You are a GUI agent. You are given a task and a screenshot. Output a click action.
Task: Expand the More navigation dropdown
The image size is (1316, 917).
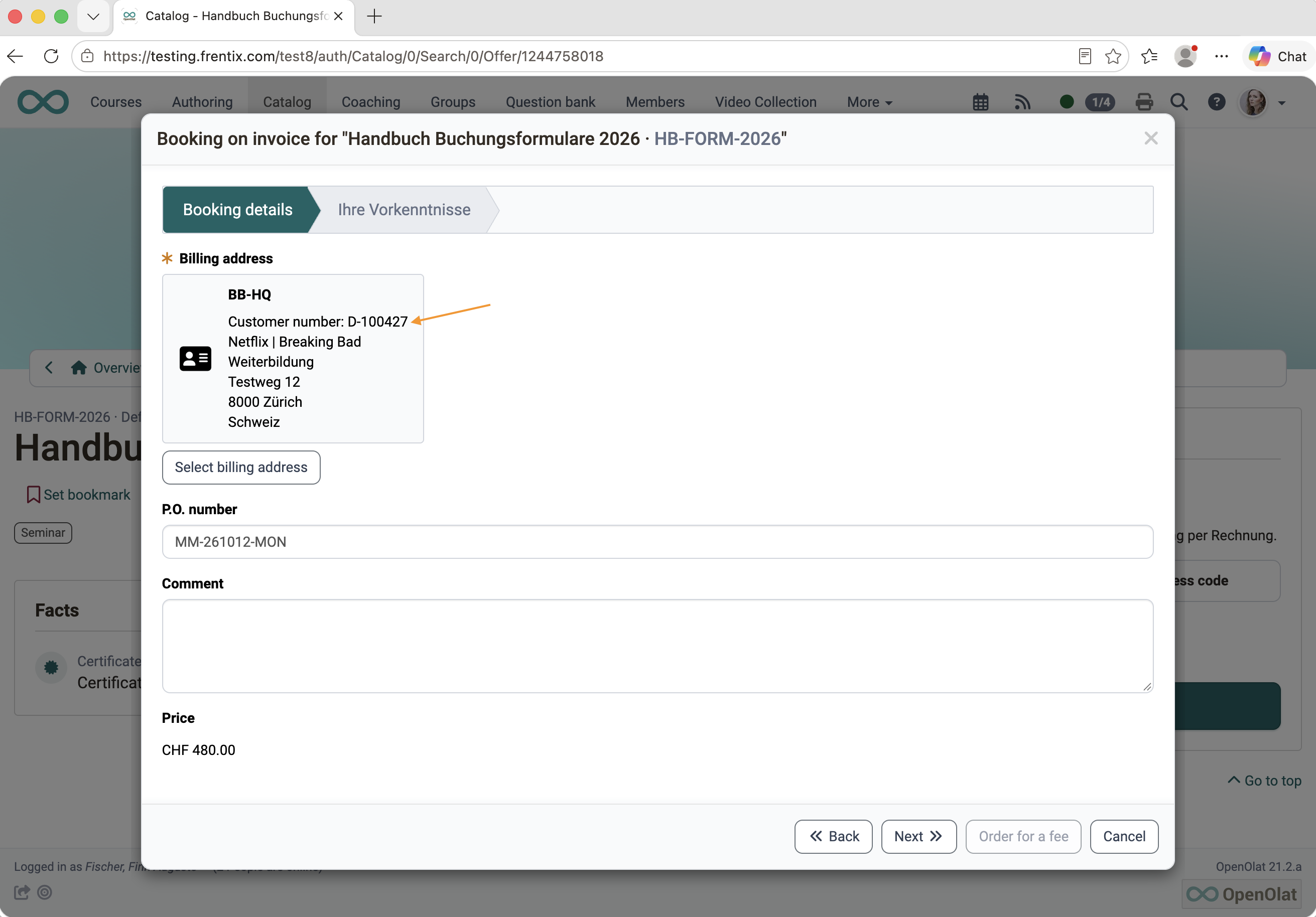tap(869, 102)
